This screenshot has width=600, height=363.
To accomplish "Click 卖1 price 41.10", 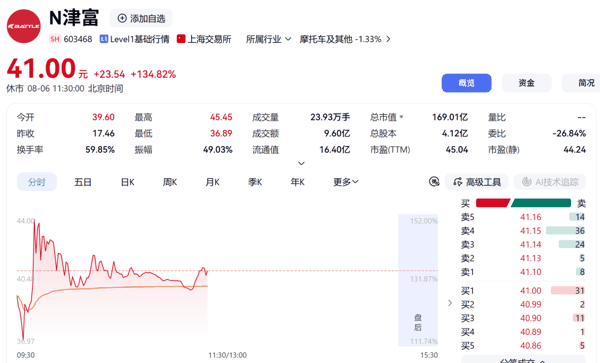I will click(531, 272).
